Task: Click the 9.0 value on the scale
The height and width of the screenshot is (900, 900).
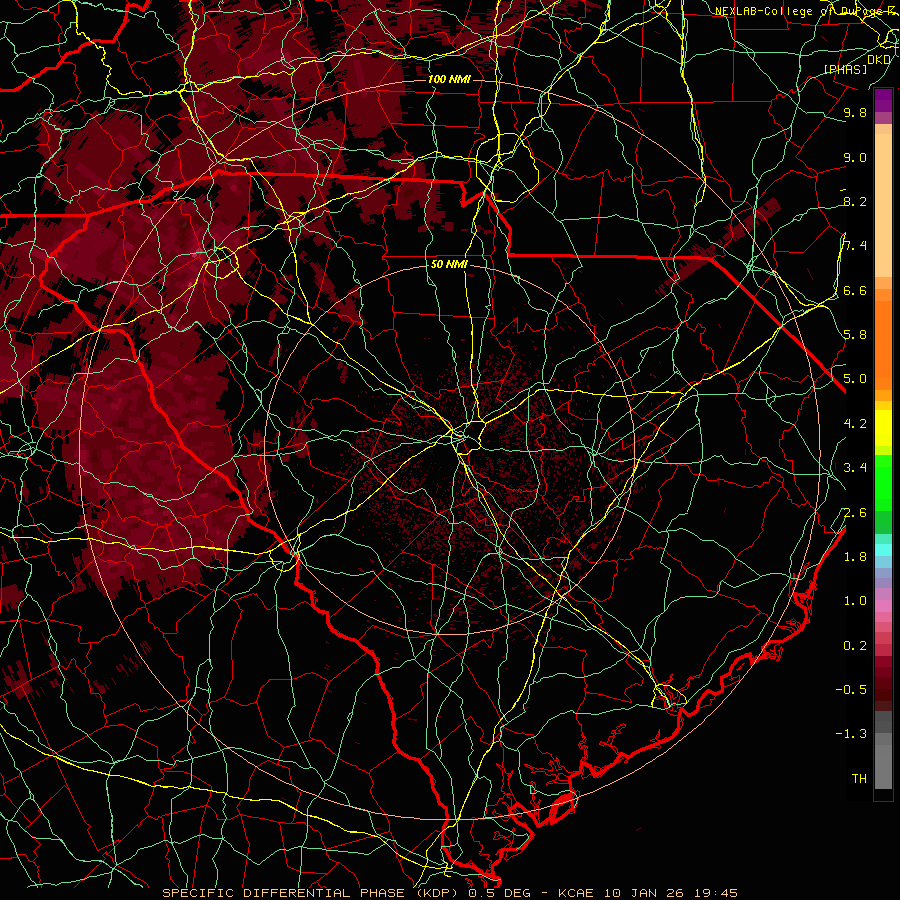Action: click(855, 158)
